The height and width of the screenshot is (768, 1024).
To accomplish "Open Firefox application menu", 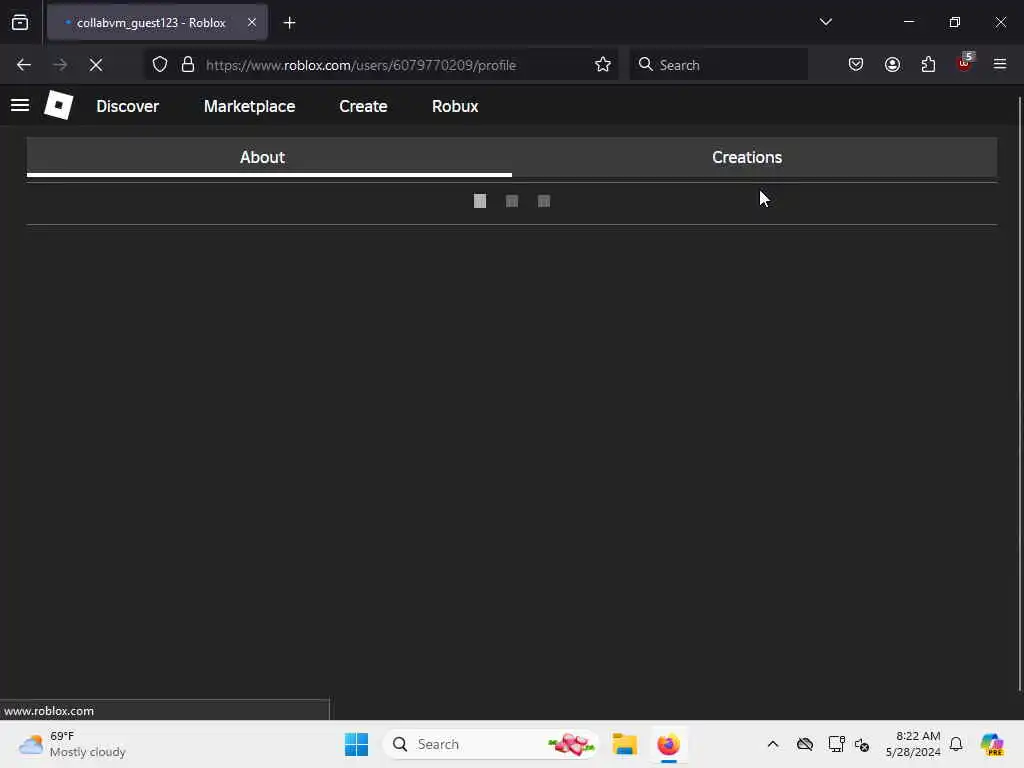I will click(1000, 65).
